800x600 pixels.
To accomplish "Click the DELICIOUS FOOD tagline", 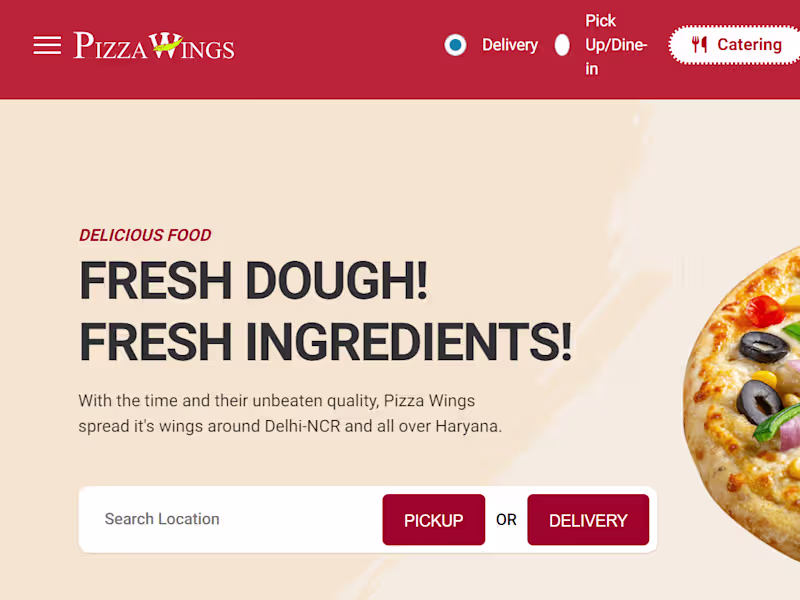I will point(145,235).
